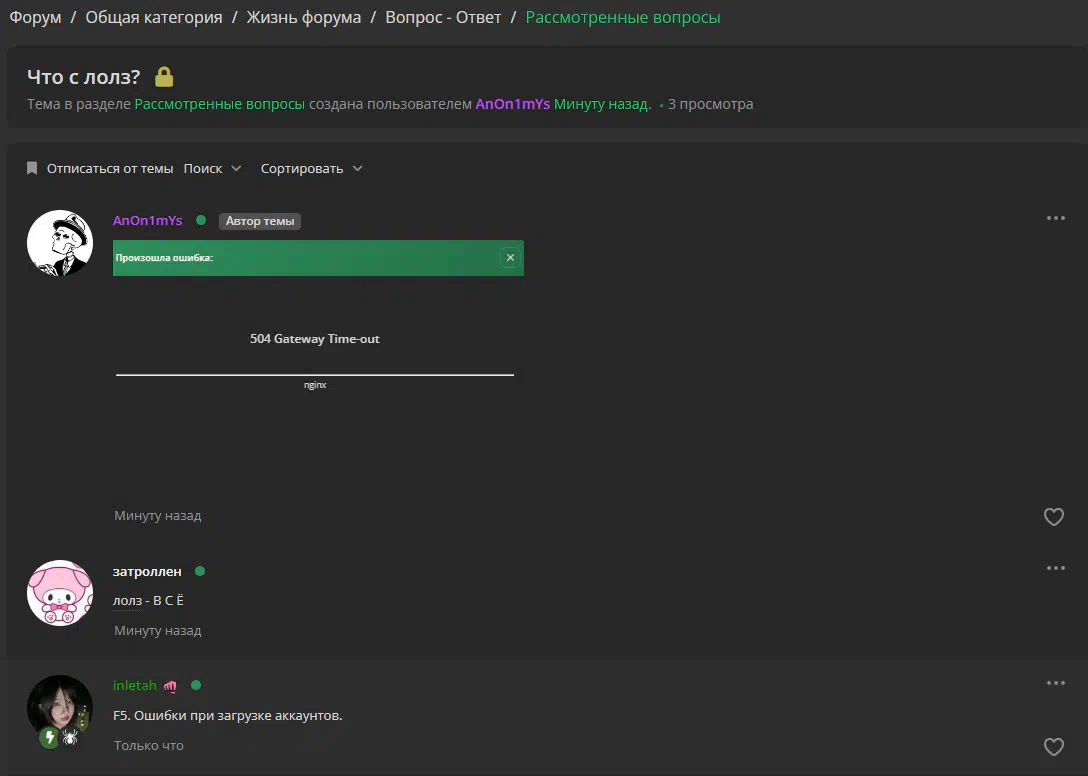
Task: Click the nginx label in error image
Action: 315,385
